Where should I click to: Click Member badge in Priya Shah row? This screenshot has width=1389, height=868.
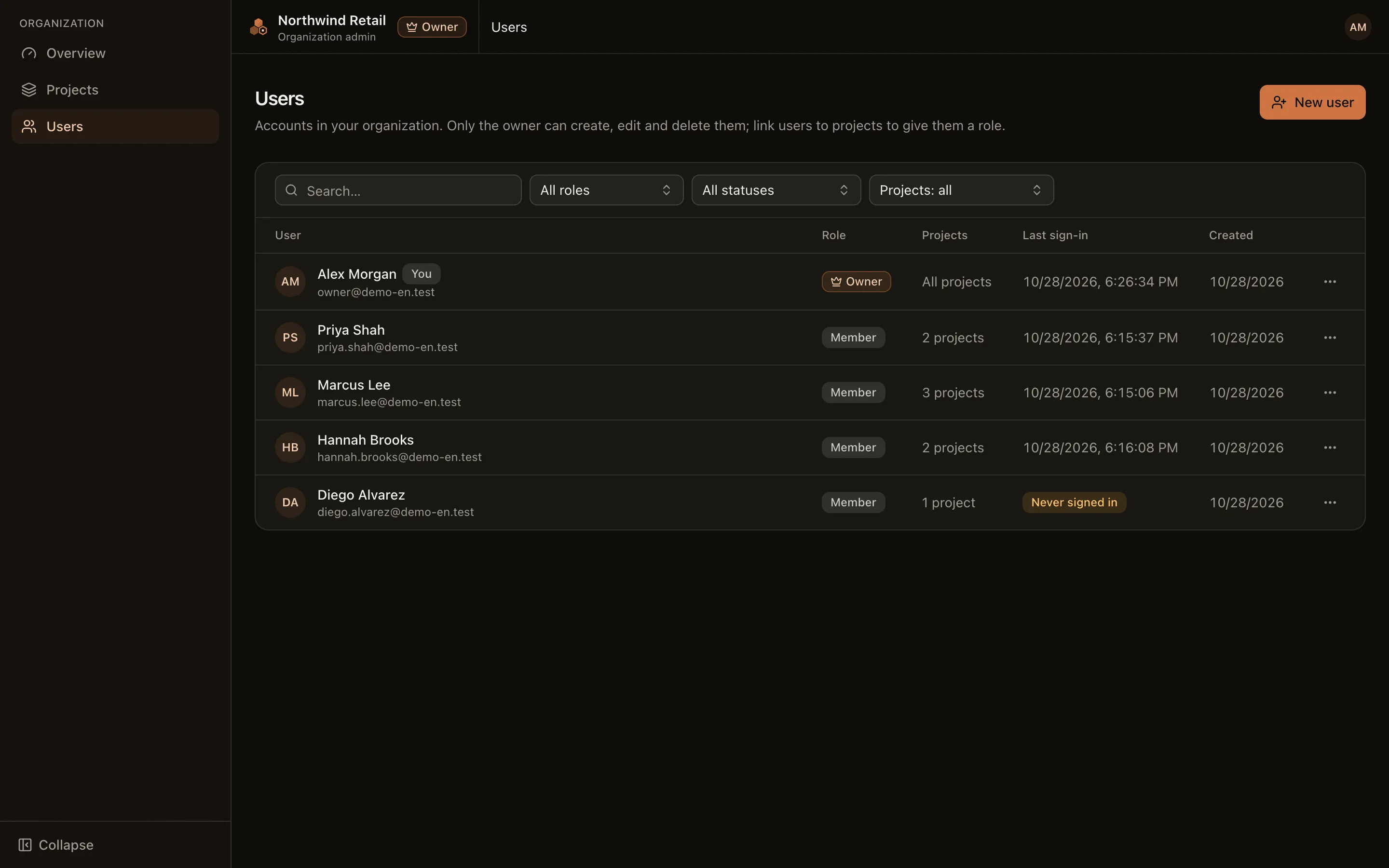point(853,338)
